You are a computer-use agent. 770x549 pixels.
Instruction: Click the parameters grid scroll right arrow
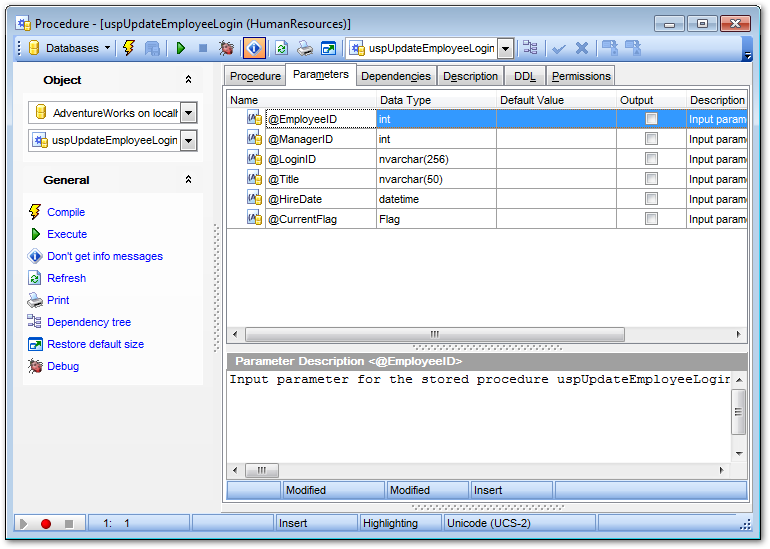pos(739,334)
